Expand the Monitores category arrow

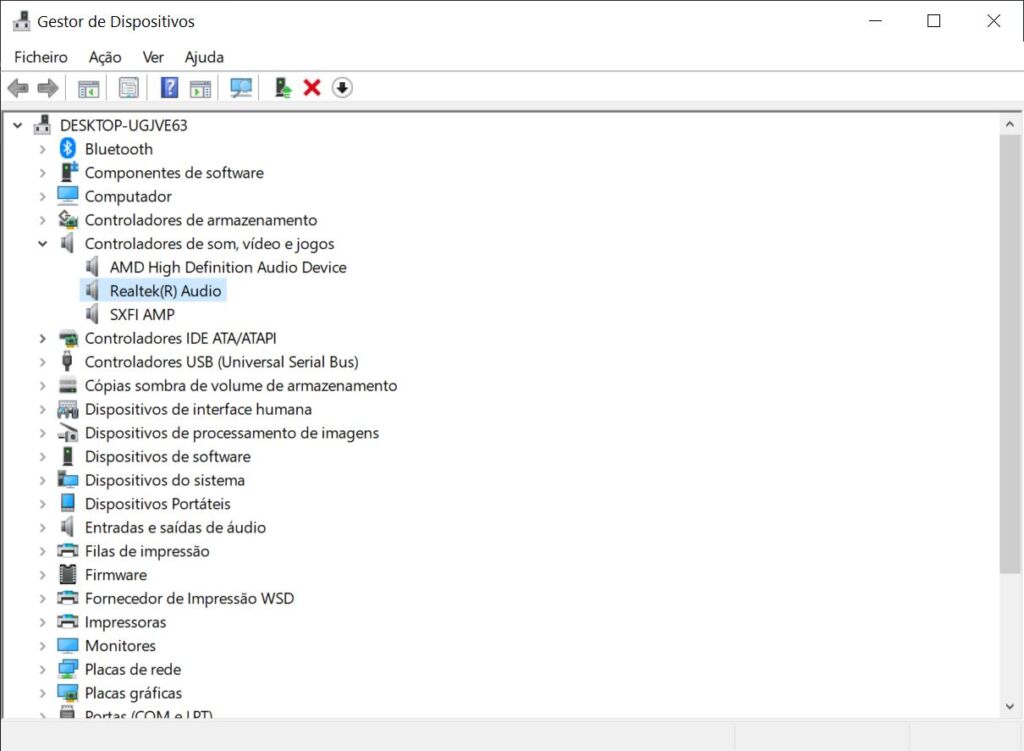pyautogui.click(x=42, y=646)
